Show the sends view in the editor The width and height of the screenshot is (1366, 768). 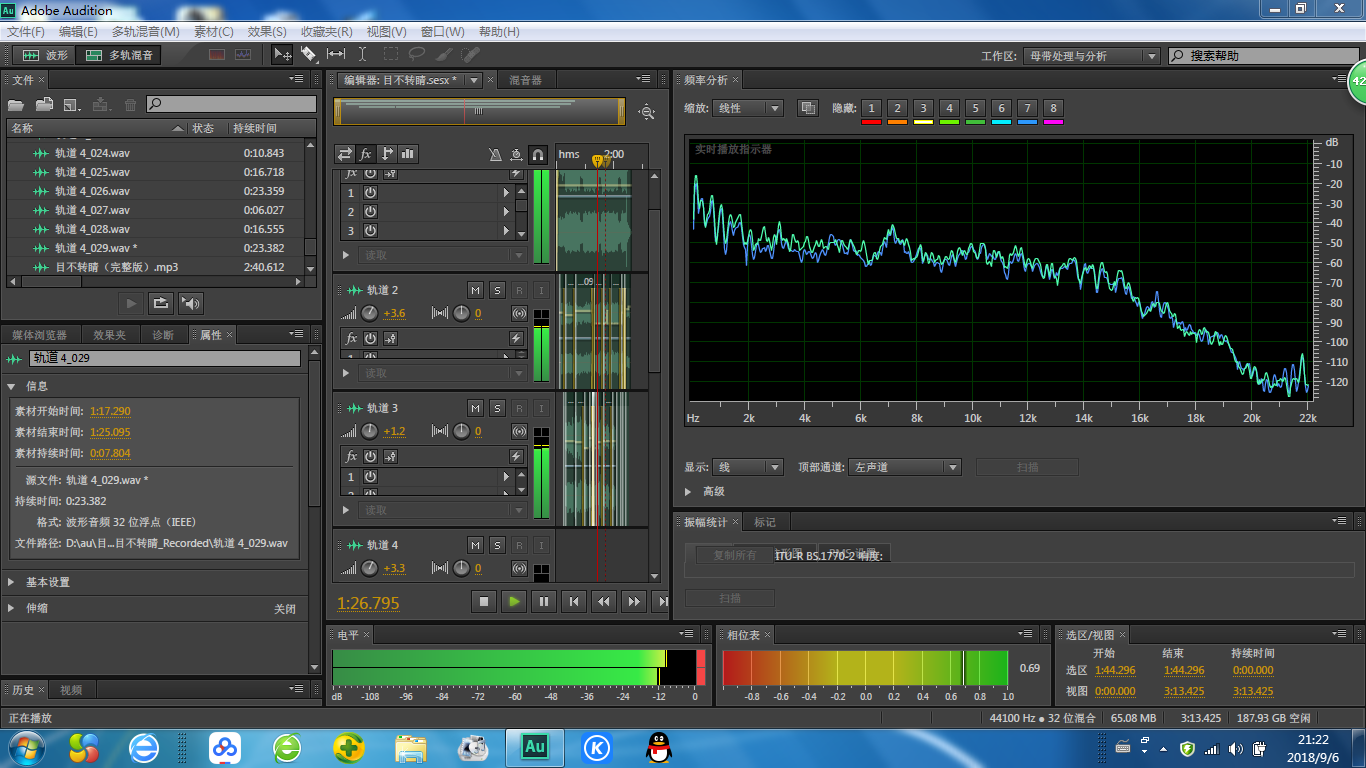point(387,154)
